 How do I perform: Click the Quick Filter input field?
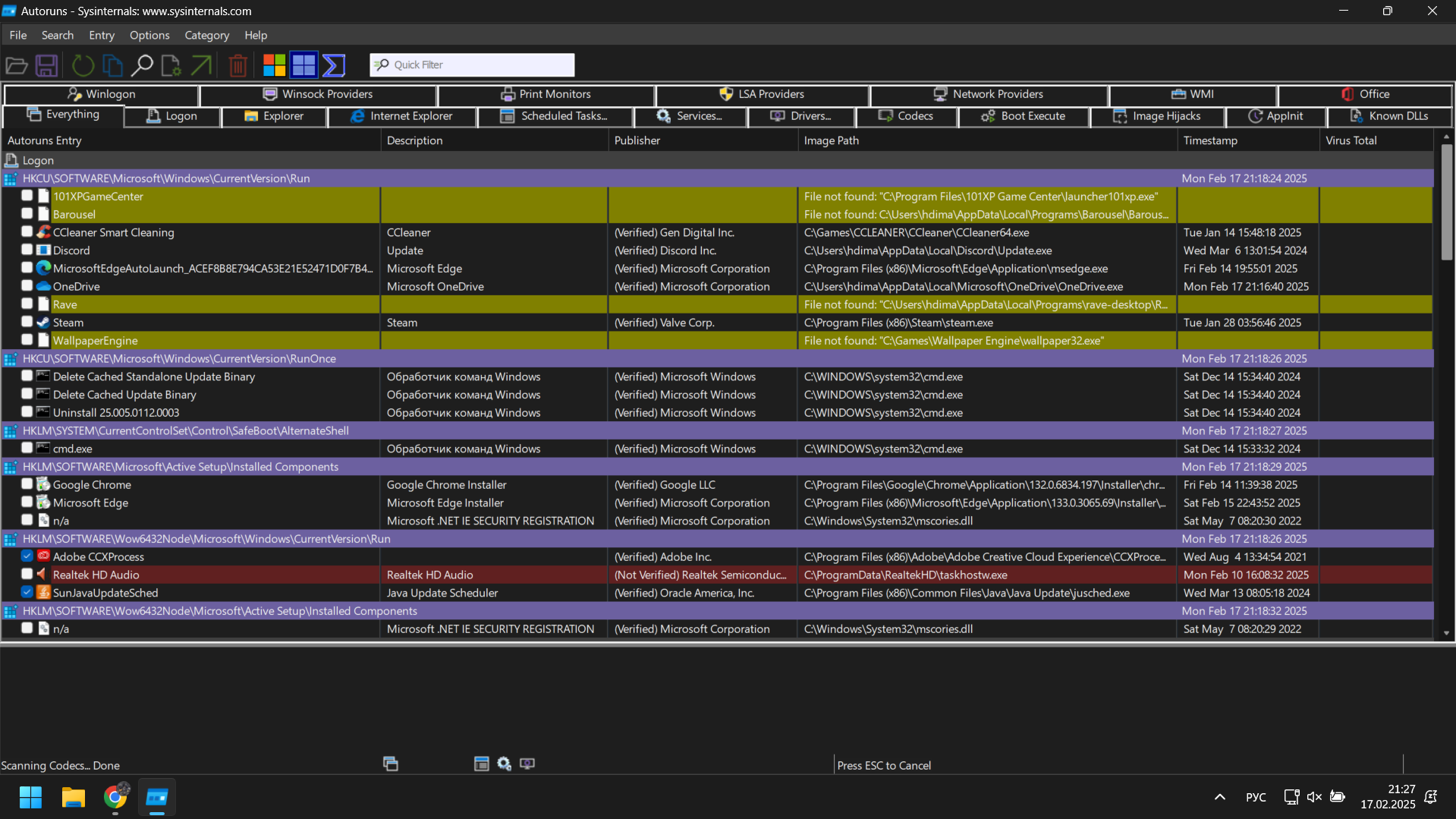(472, 65)
